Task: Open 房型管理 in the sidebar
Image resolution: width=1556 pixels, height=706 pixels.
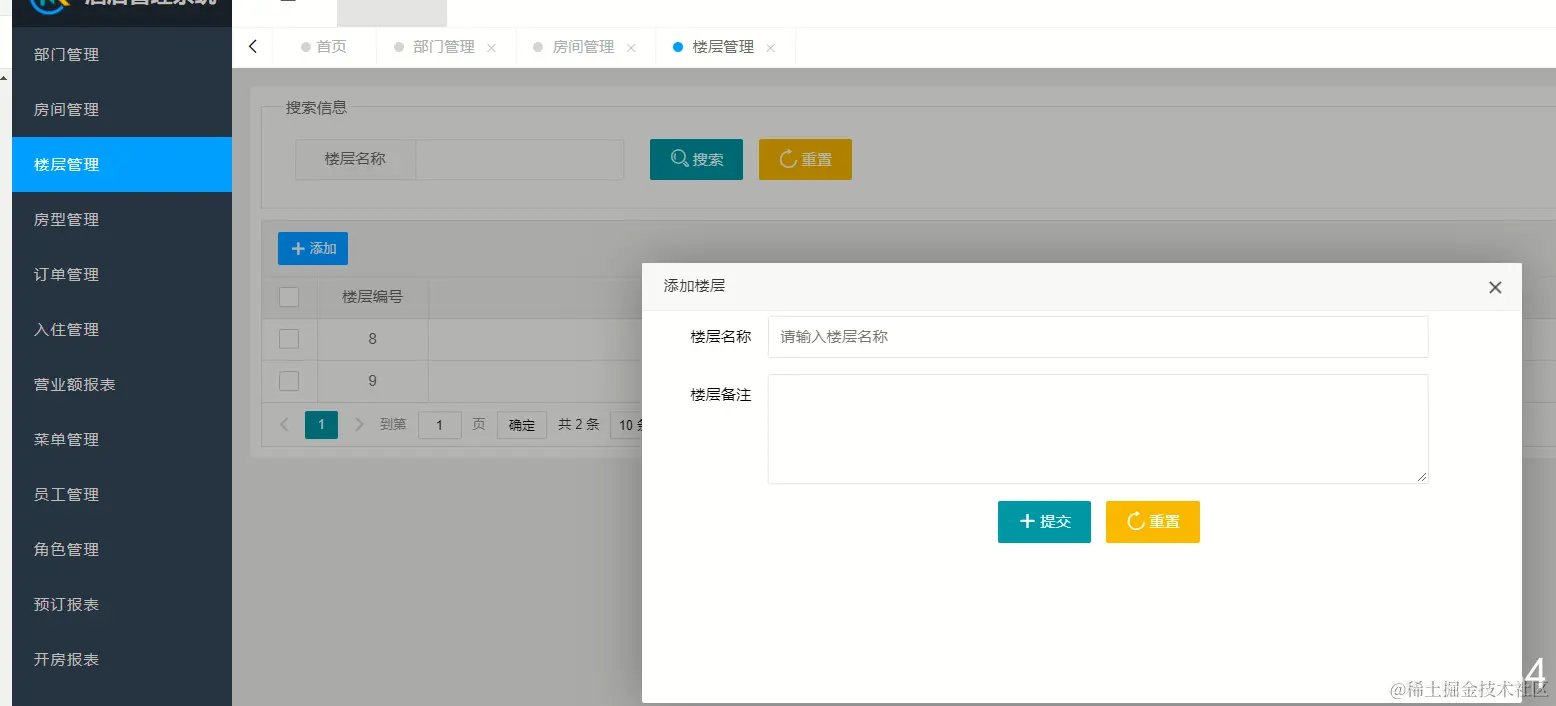Action: pyautogui.click(x=122, y=220)
